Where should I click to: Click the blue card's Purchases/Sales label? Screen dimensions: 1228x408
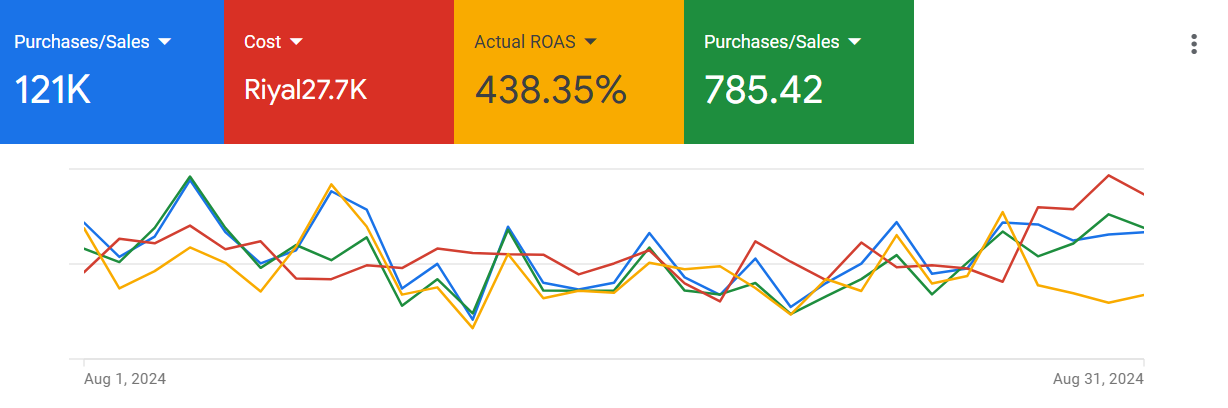tap(81, 42)
